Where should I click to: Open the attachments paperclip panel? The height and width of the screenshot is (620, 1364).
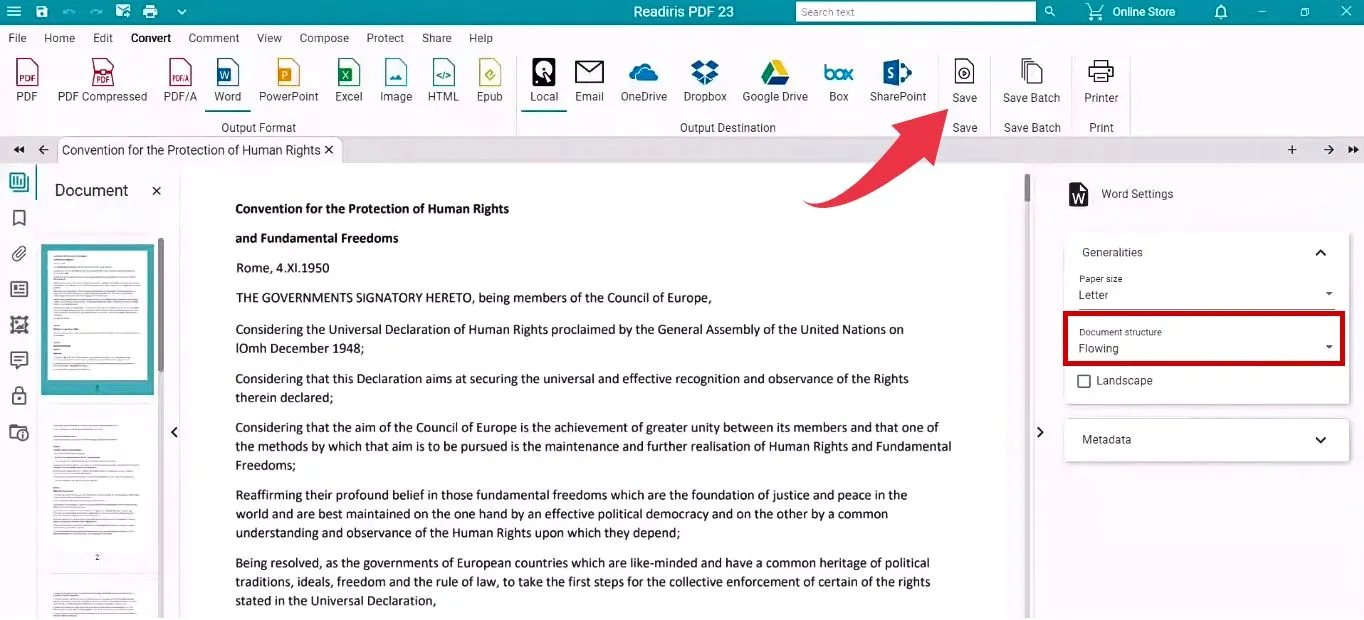pos(18,254)
